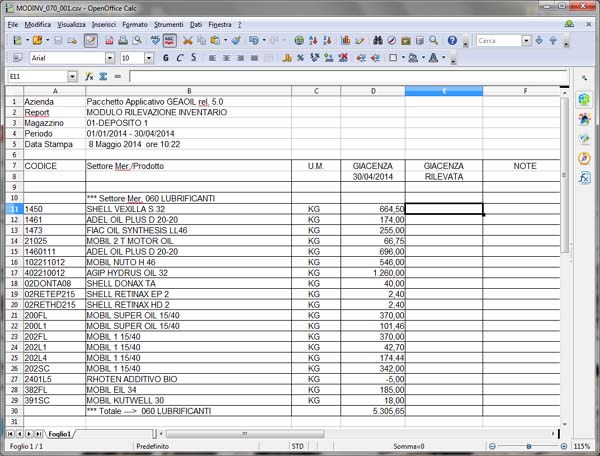600x456 pixels.
Task: Click the Delete Decimal Place icon
Action: tap(343, 58)
